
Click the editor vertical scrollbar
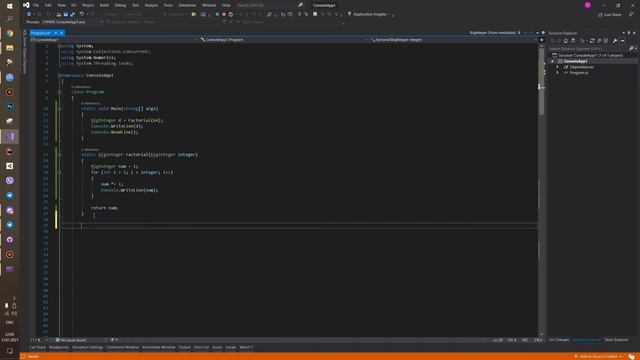(x=542, y=190)
